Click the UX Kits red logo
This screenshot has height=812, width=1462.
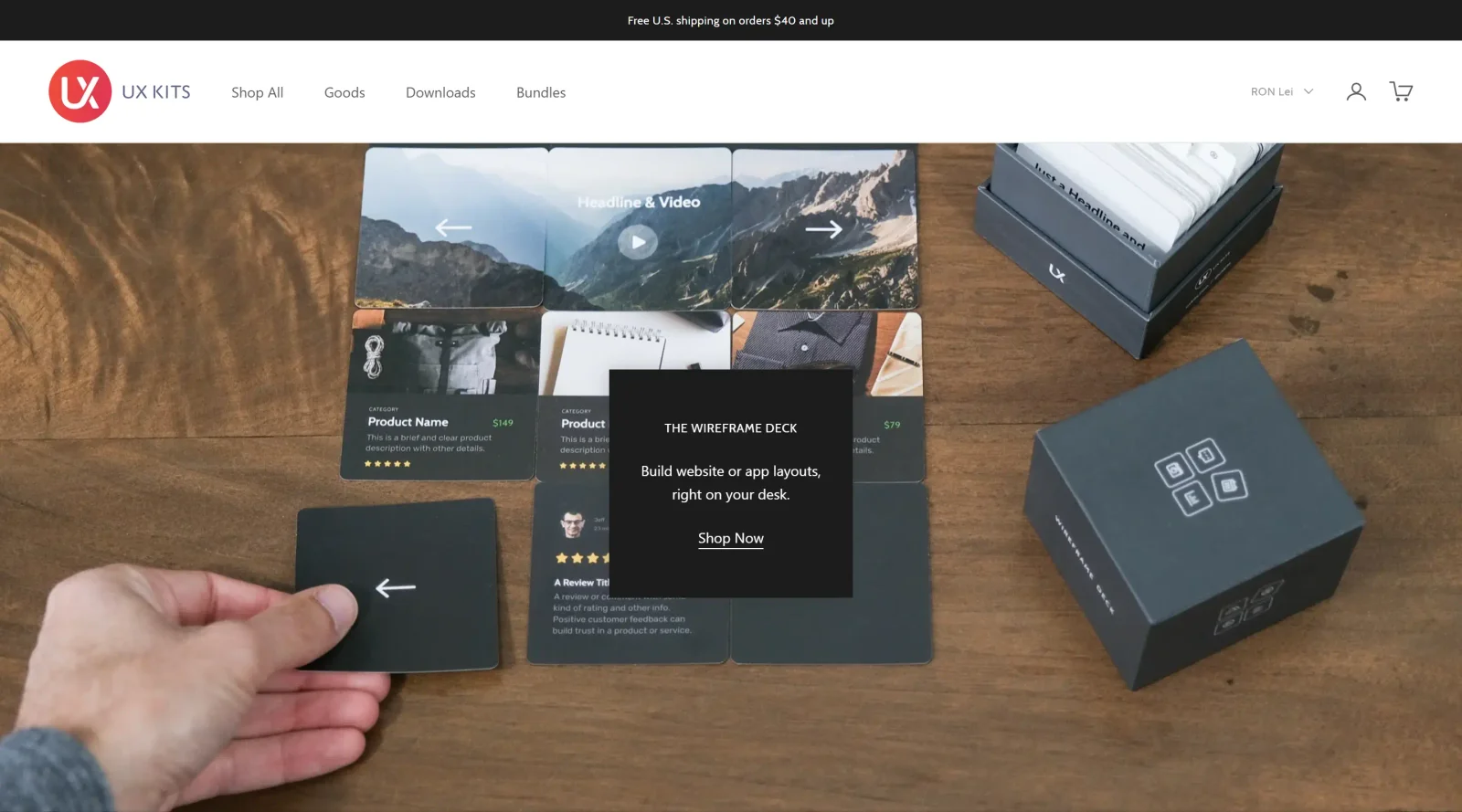tap(80, 91)
